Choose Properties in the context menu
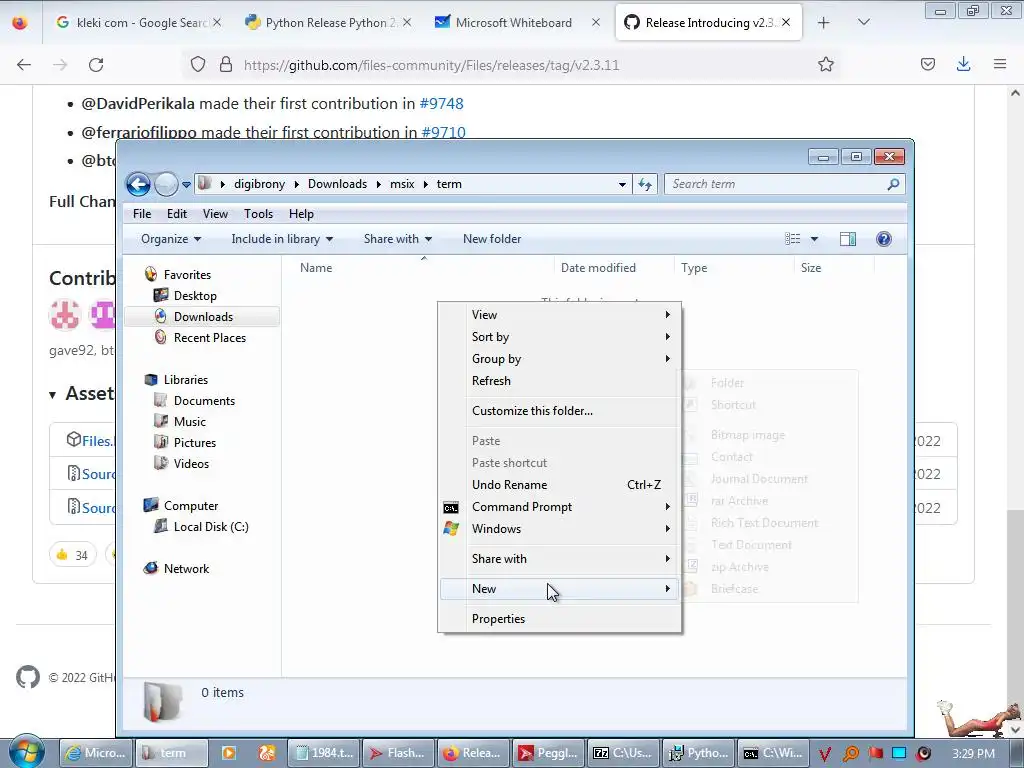 (560, 619)
